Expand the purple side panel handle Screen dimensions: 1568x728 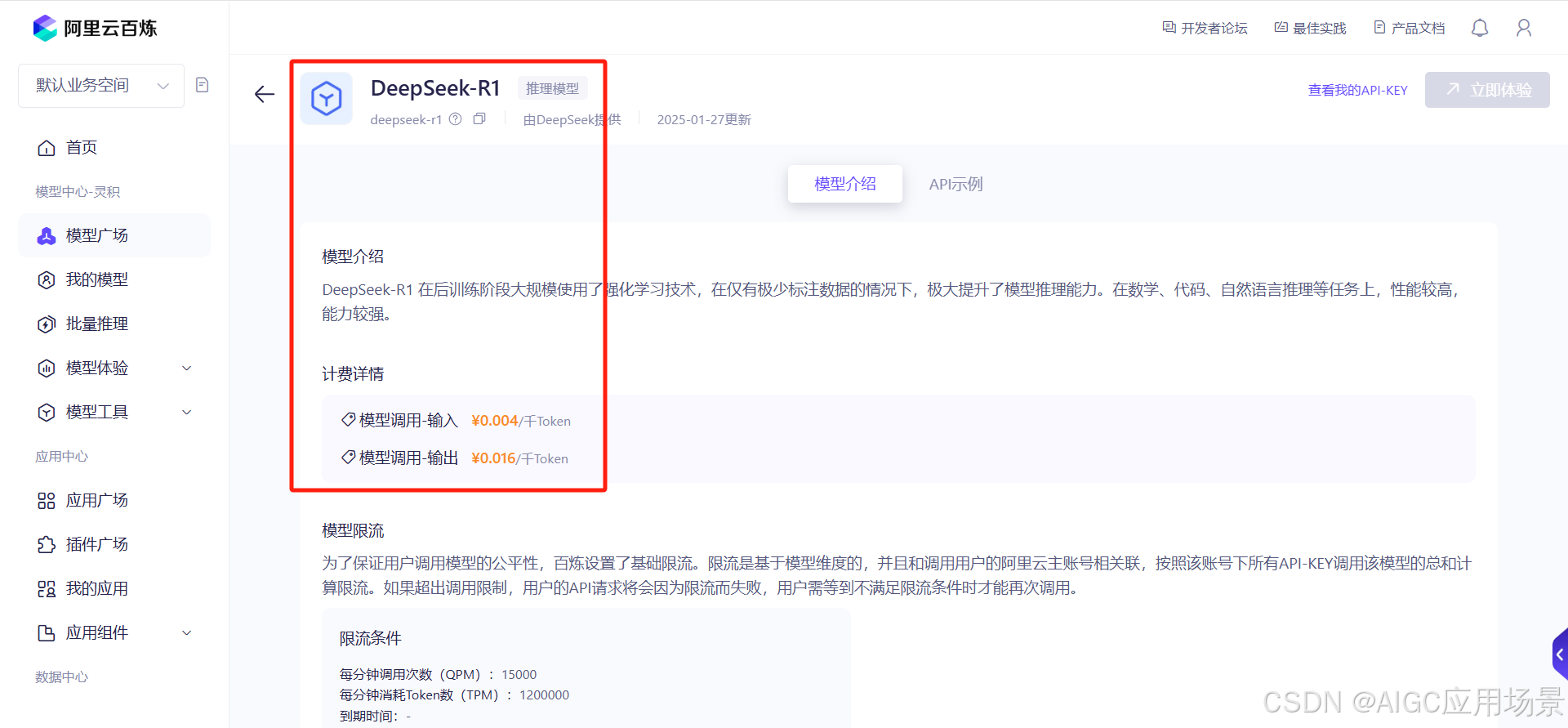1560,654
